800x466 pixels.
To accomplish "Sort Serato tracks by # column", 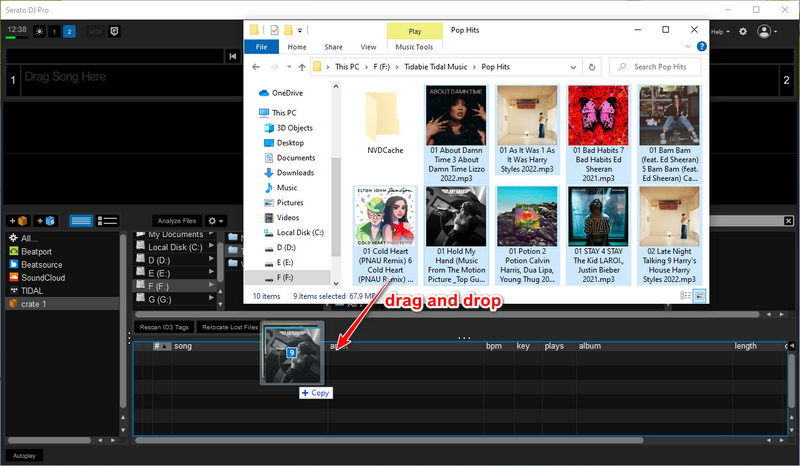I will click(162, 346).
